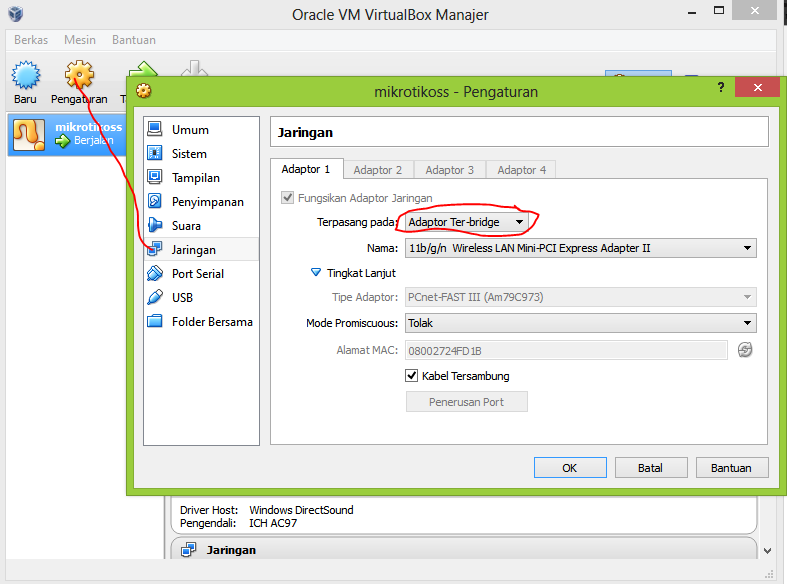Click the ICH AC97 controller text
The height and width of the screenshot is (584, 787).
pyautogui.click(x=273, y=523)
